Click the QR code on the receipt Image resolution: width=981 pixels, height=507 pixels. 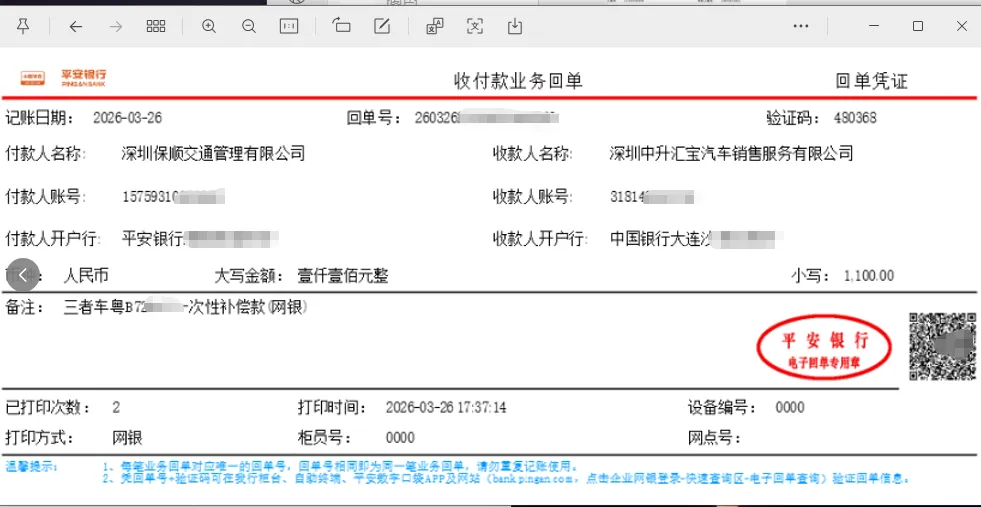(942, 346)
